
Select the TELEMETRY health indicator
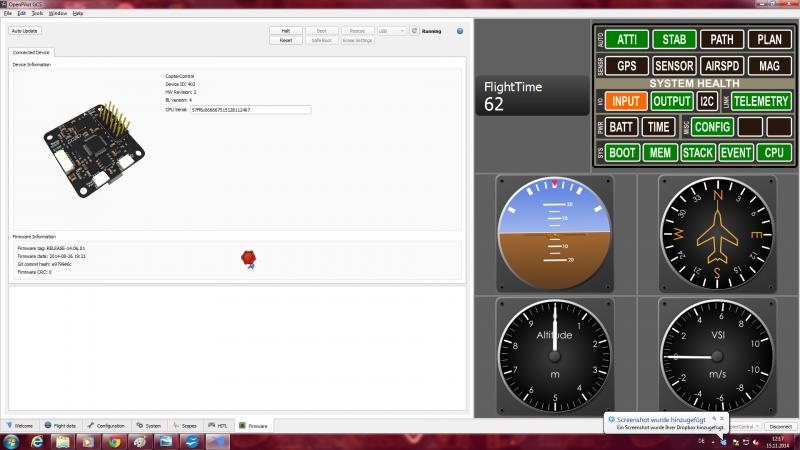[761, 101]
